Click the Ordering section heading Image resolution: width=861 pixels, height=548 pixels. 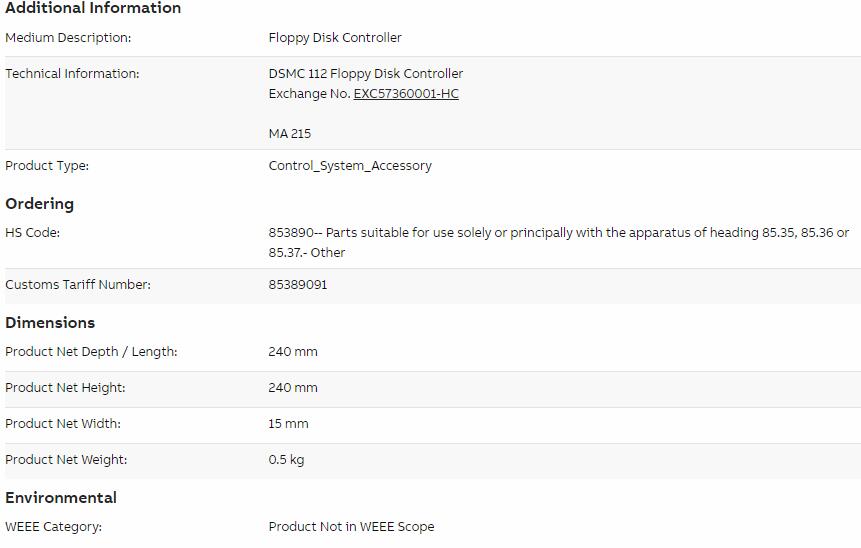[40, 204]
